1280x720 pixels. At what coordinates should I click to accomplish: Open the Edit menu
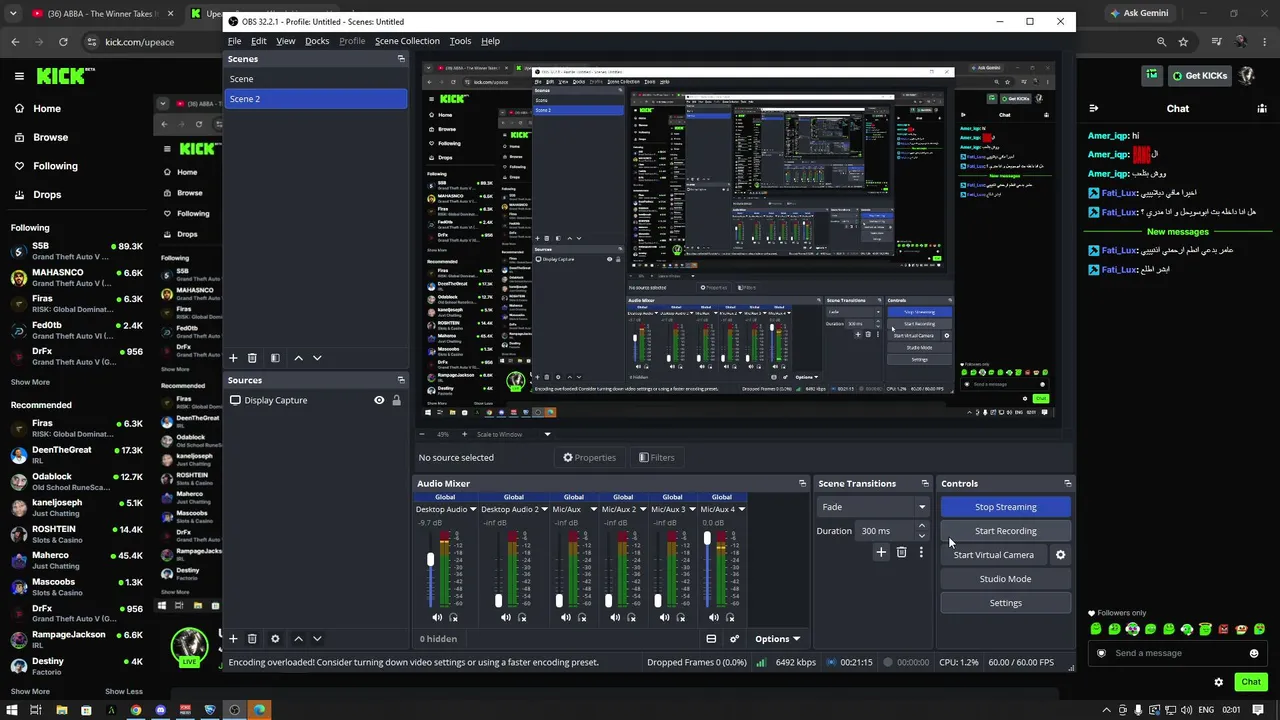tap(259, 41)
